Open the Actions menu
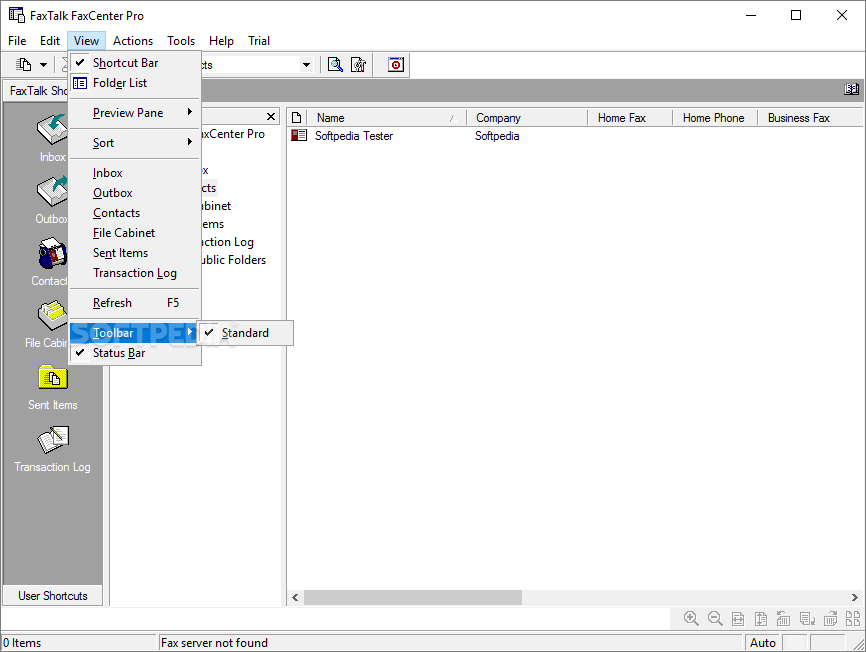 point(133,41)
